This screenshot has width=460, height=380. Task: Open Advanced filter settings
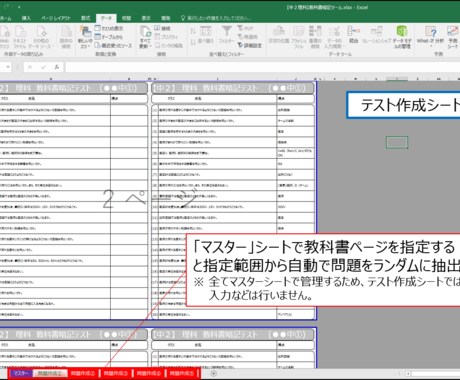pos(249,45)
